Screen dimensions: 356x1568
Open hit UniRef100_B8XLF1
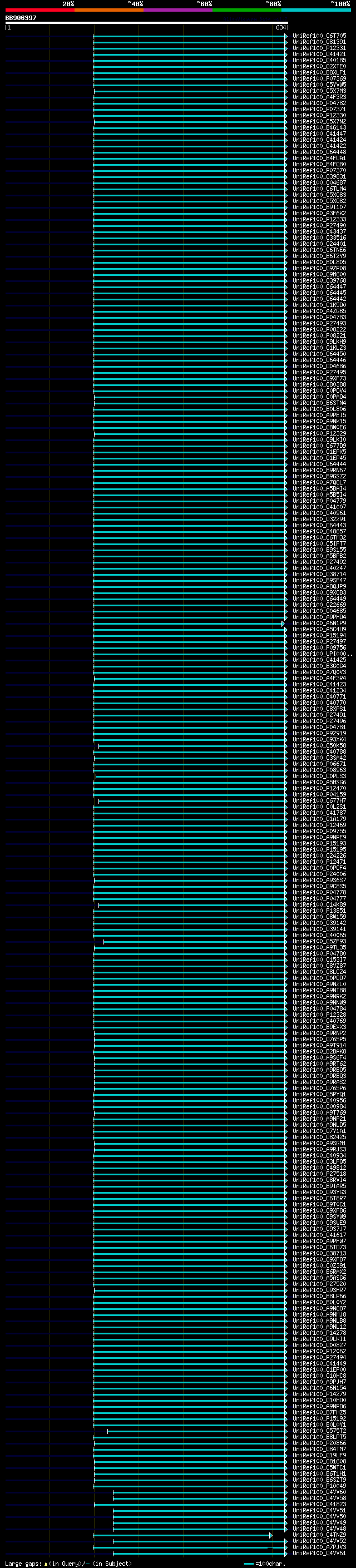319,72
